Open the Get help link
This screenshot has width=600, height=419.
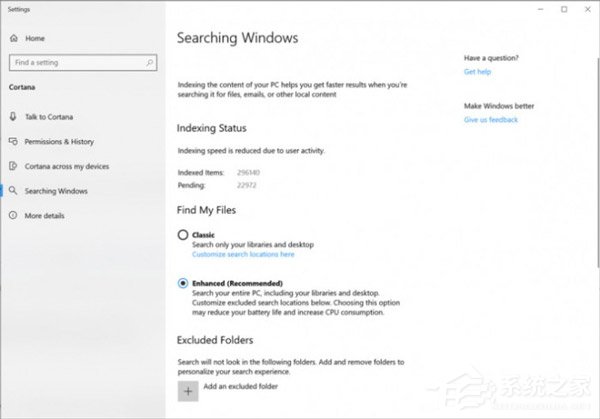(477, 72)
